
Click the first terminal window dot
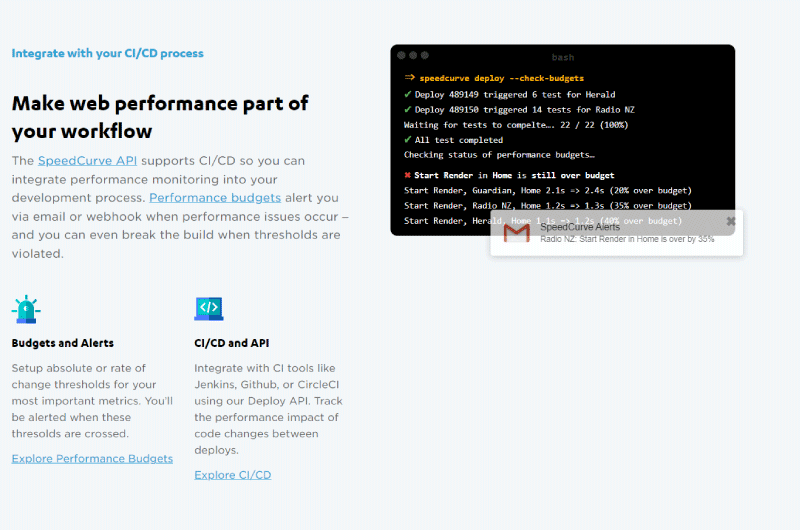[x=402, y=55]
